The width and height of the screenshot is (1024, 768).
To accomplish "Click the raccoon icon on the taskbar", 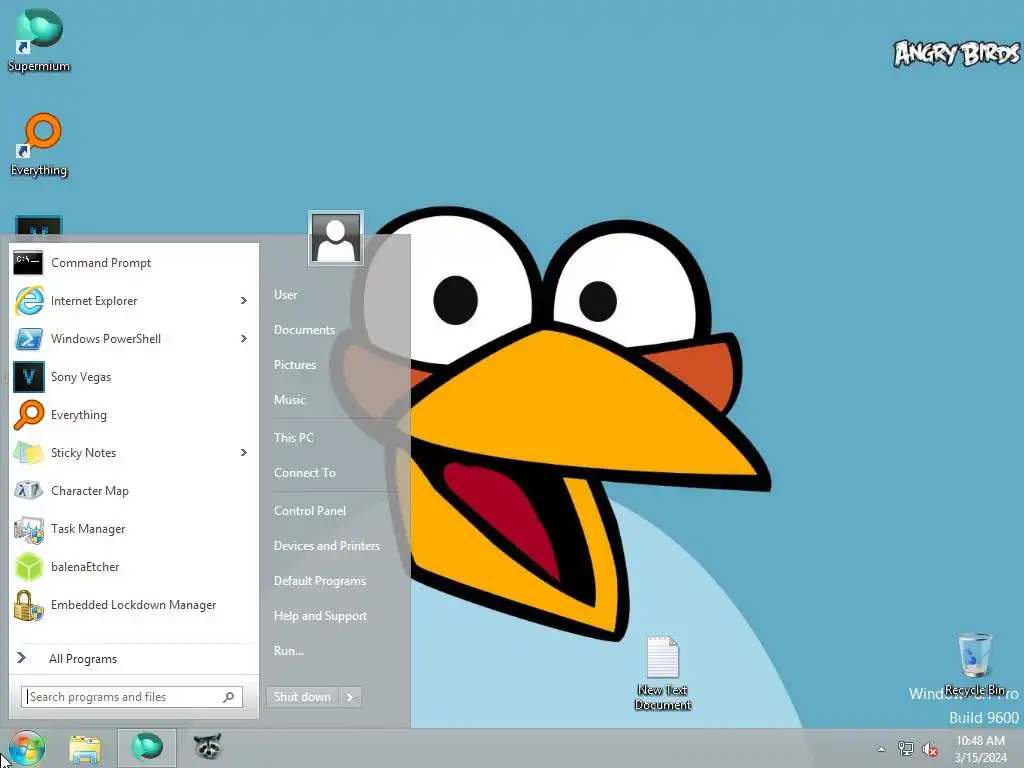I will tap(208, 747).
